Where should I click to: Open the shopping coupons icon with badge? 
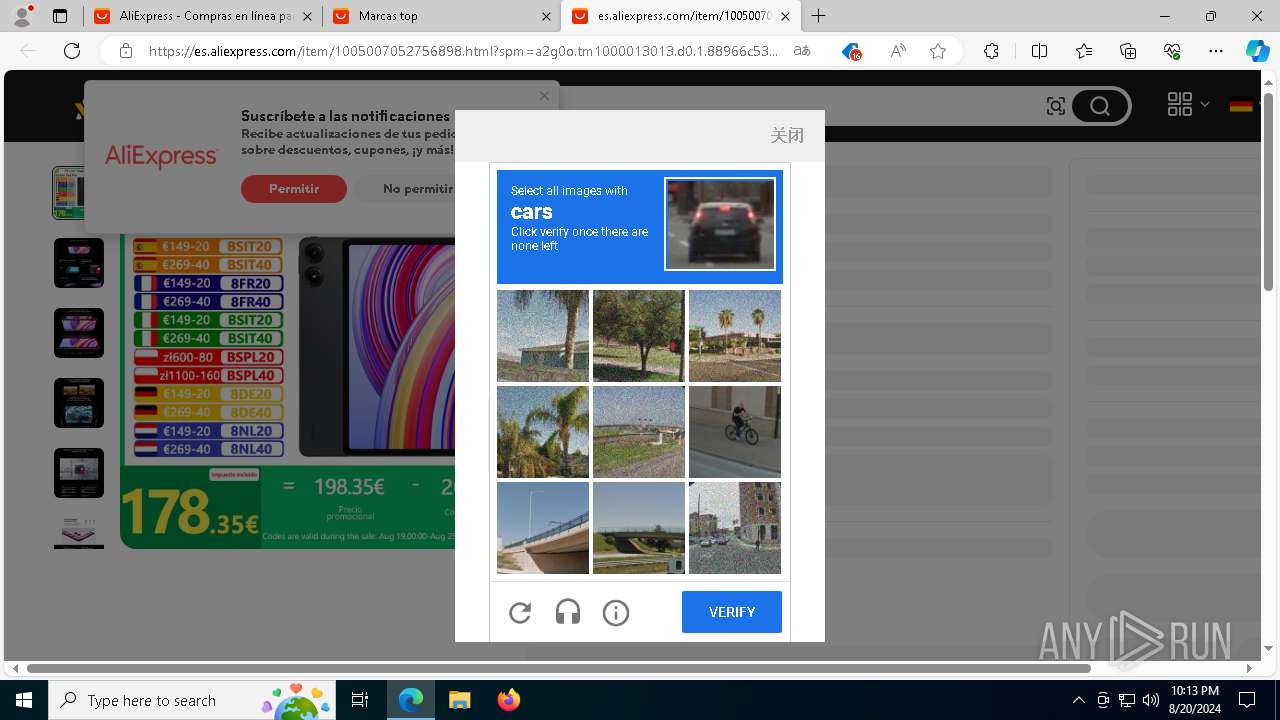point(851,51)
